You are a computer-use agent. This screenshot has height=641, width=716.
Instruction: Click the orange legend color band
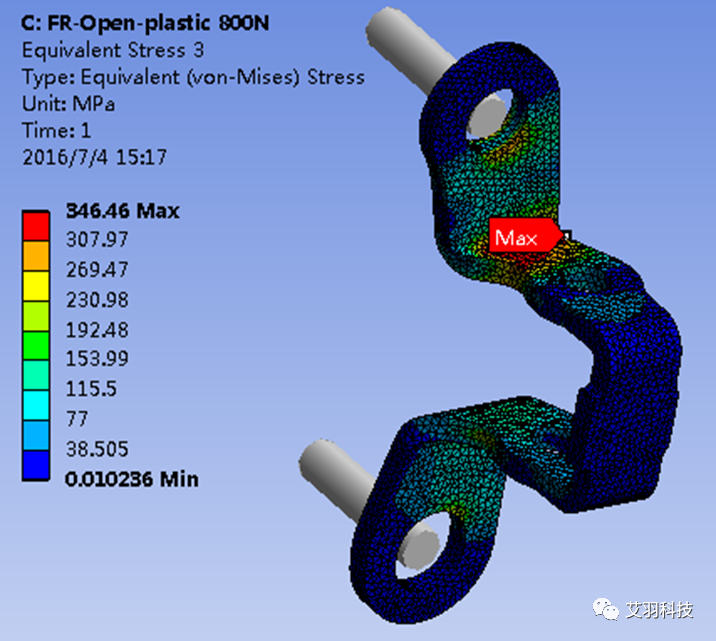click(x=36, y=256)
